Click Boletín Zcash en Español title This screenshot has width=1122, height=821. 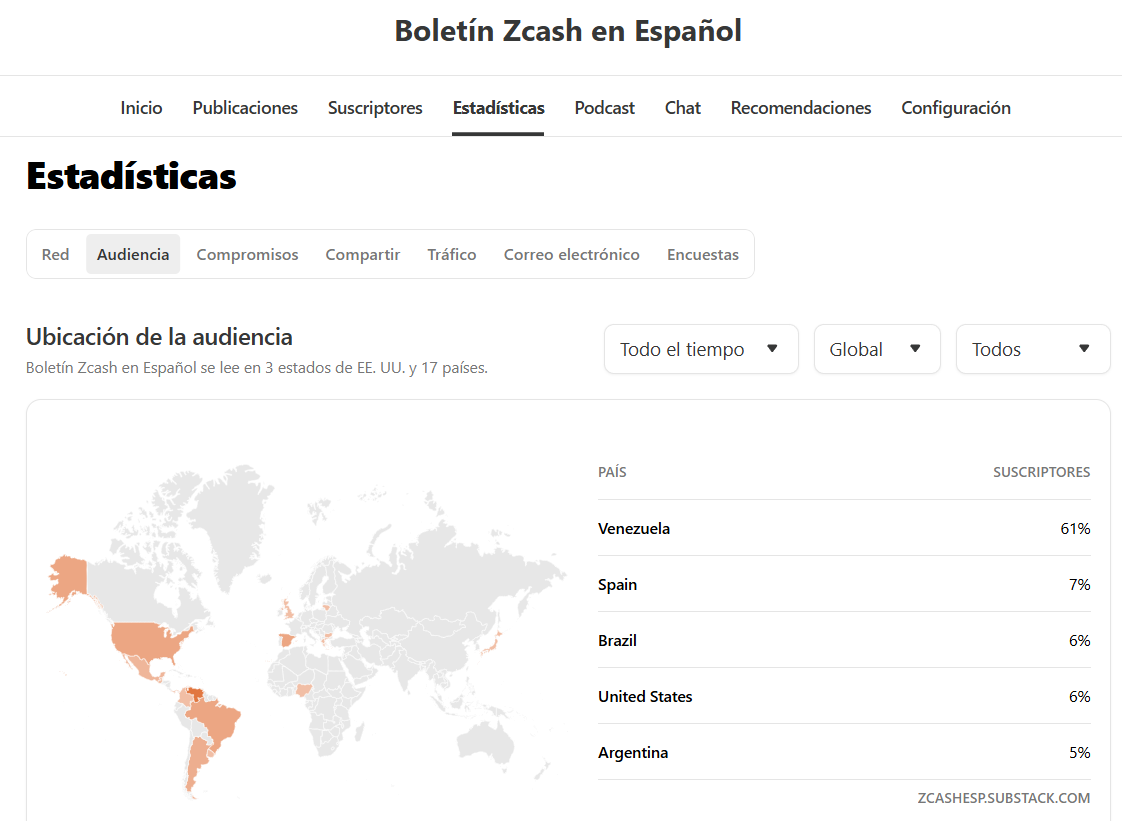pos(568,31)
